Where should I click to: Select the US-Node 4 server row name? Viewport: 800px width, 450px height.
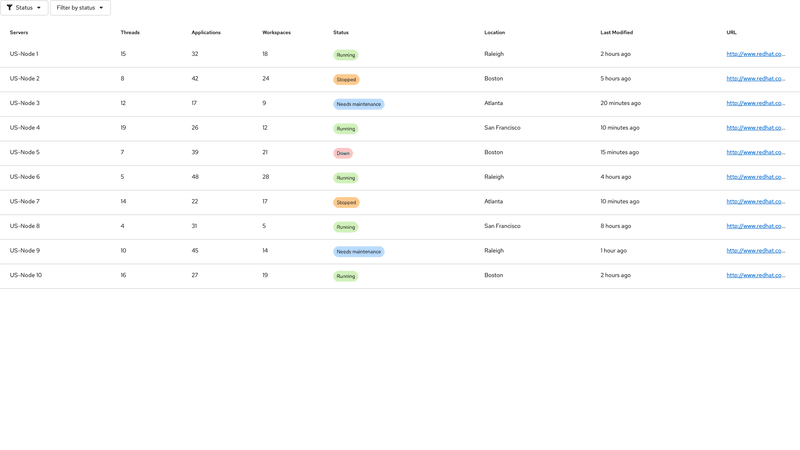pos(25,128)
